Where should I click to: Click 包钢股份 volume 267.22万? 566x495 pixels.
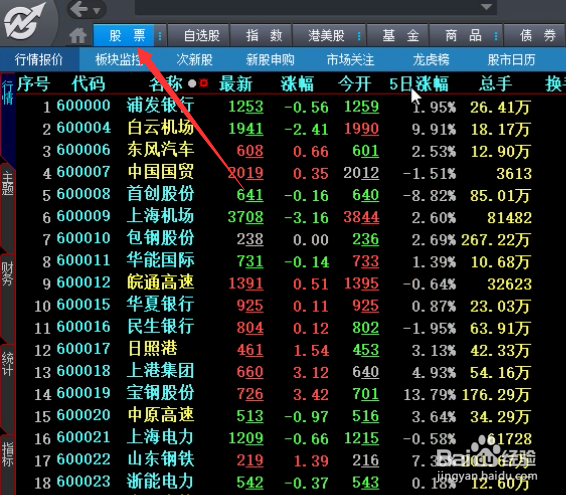(x=496, y=240)
